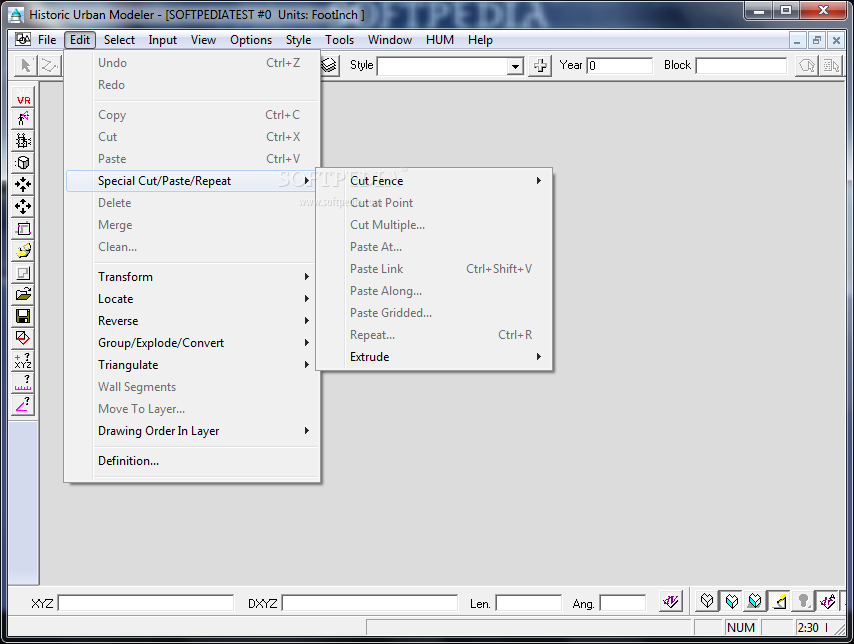Image resolution: width=854 pixels, height=644 pixels.
Task: Select Special Cut/Paste/Repeat menu entry
Action: [192, 180]
